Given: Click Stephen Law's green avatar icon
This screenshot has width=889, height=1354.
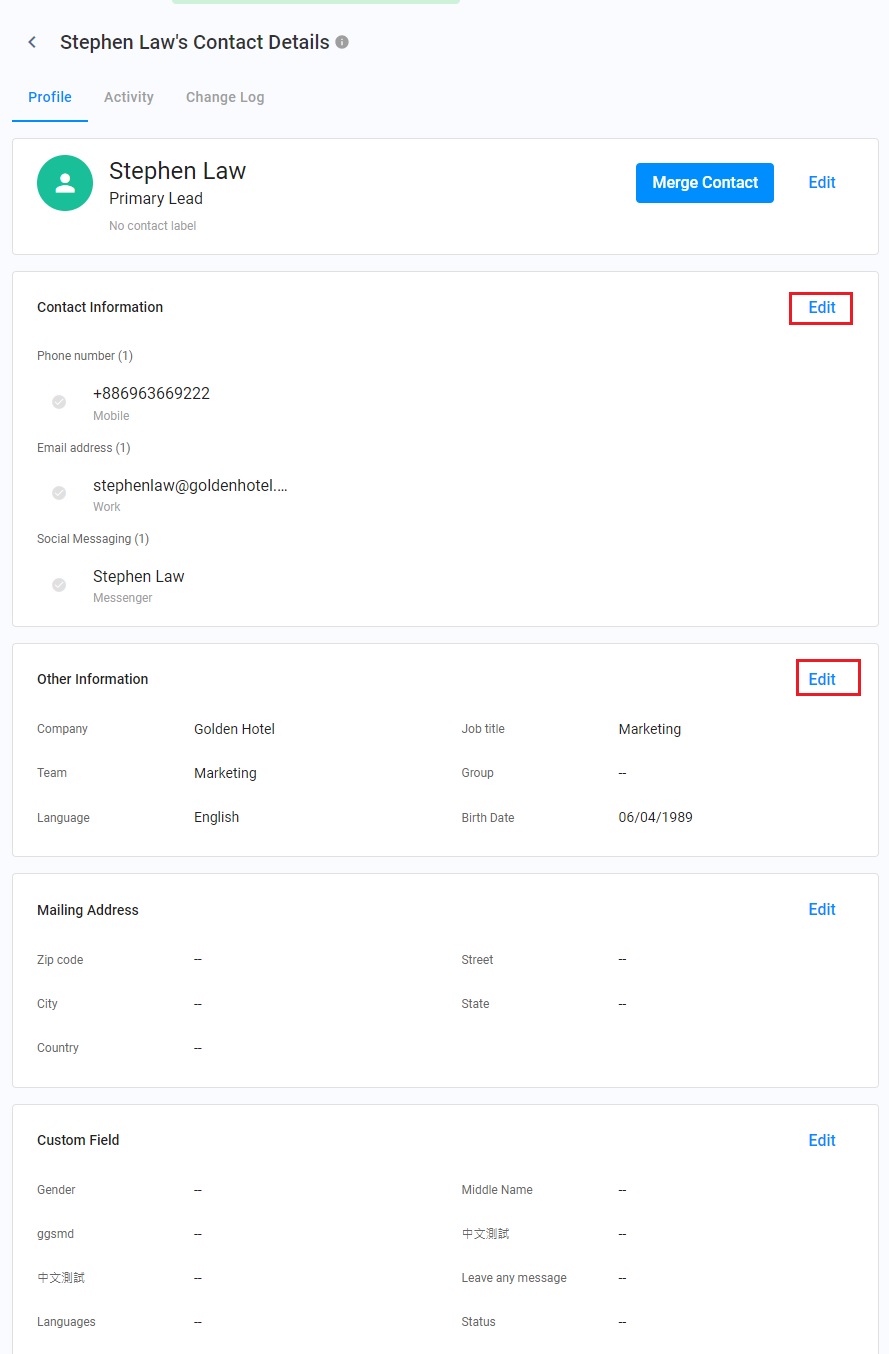Looking at the screenshot, I should pos(65,183).
